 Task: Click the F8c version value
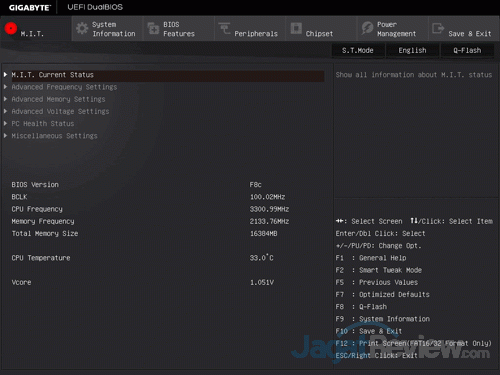(256, 185)
